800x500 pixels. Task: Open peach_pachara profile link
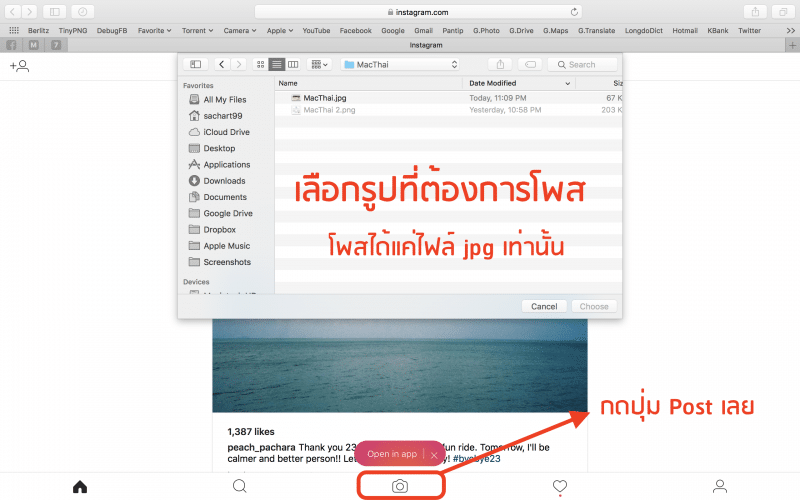(261, 447)
